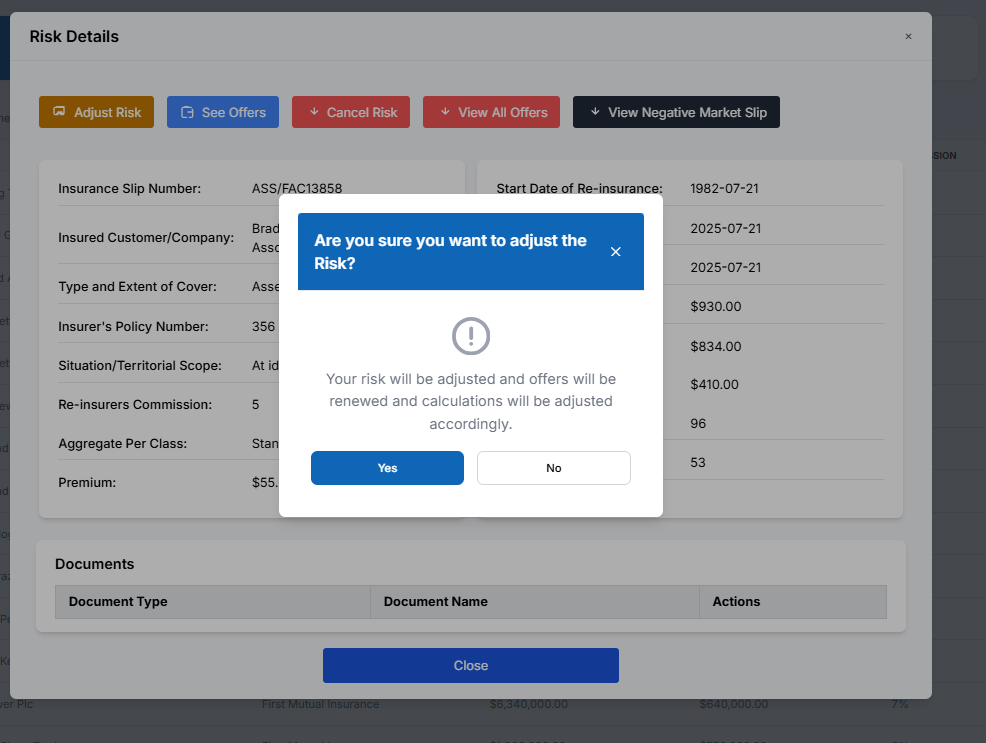
Task: Click the icon on Adjust Risk button
Action: 59,112
